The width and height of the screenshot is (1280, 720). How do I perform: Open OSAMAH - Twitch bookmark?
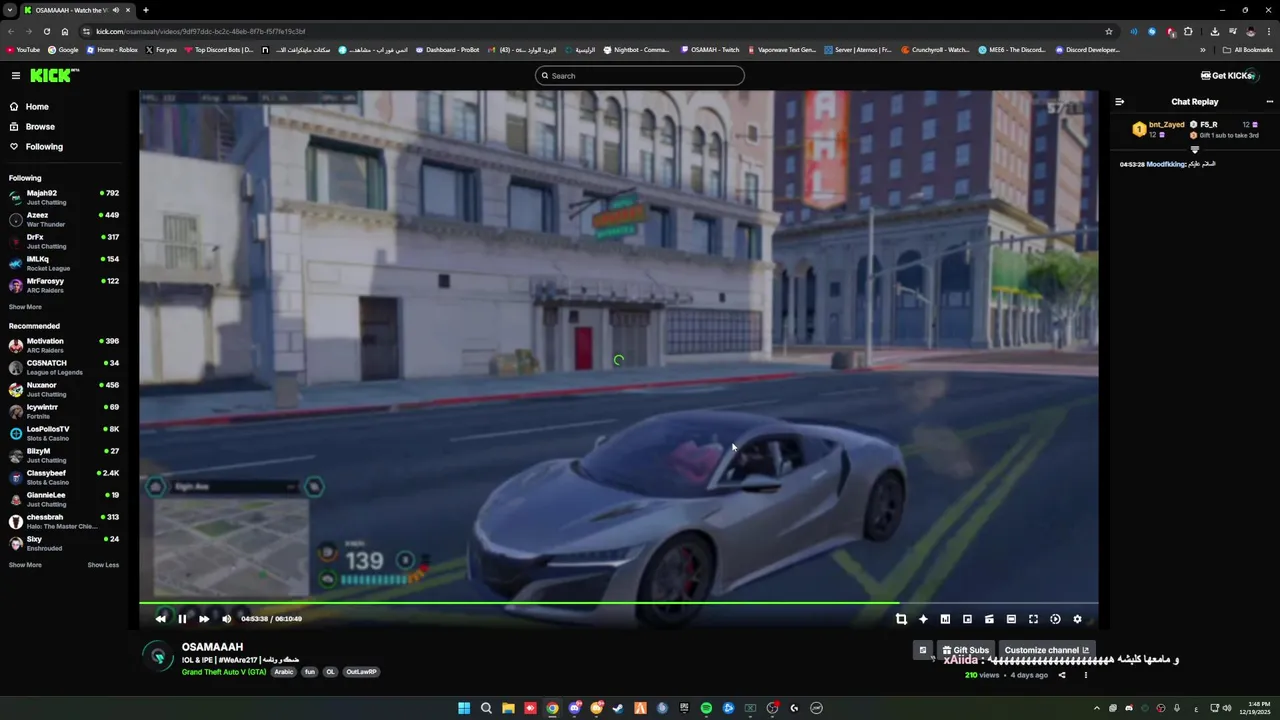[710, 50]
